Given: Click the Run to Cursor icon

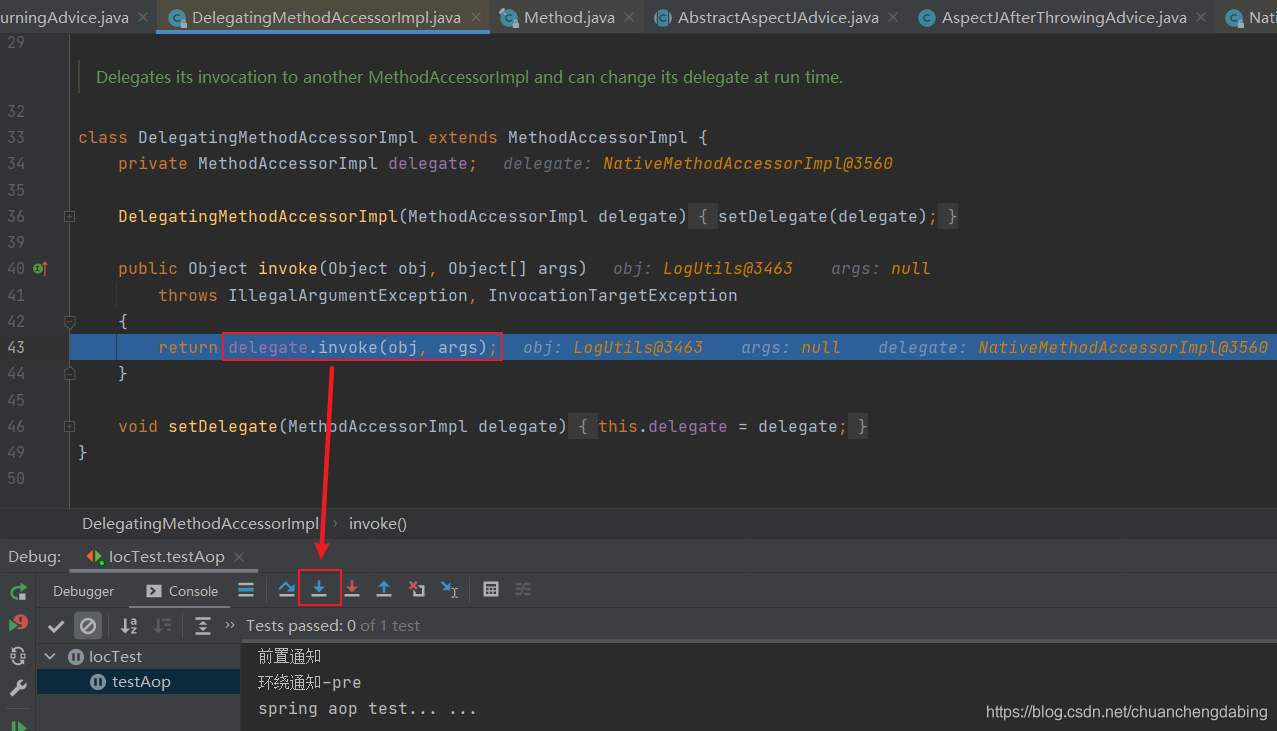Looking at the screenshot, I should tap(450, 589).
